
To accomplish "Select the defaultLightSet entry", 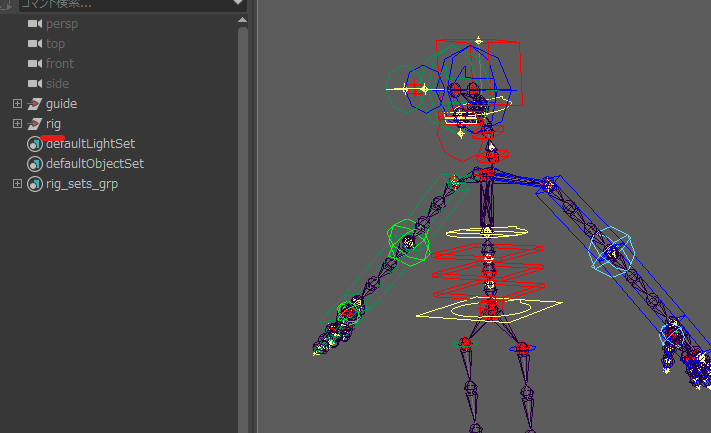I will (x=90, y=144).
